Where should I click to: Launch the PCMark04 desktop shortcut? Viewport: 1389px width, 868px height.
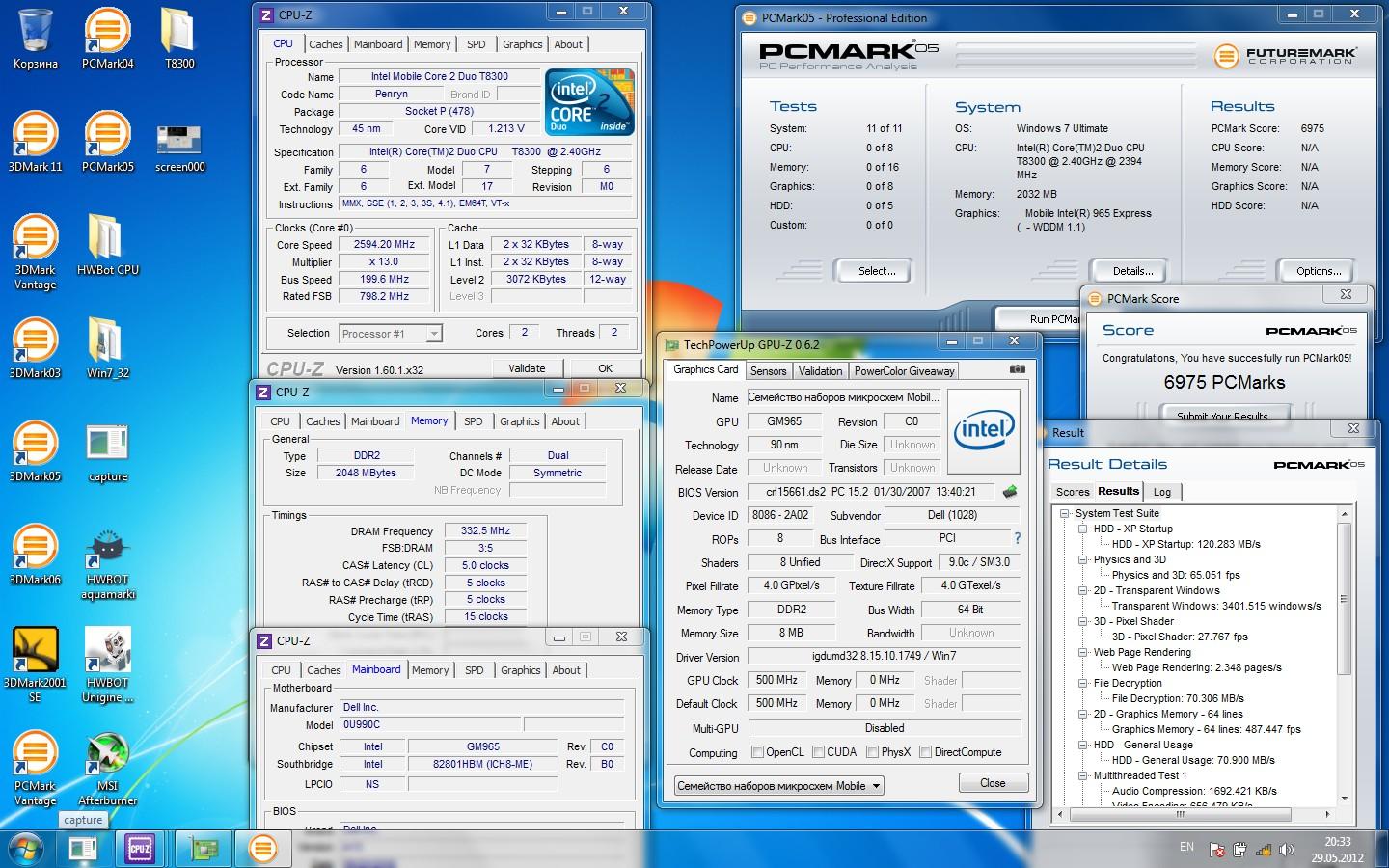point(107,39)
